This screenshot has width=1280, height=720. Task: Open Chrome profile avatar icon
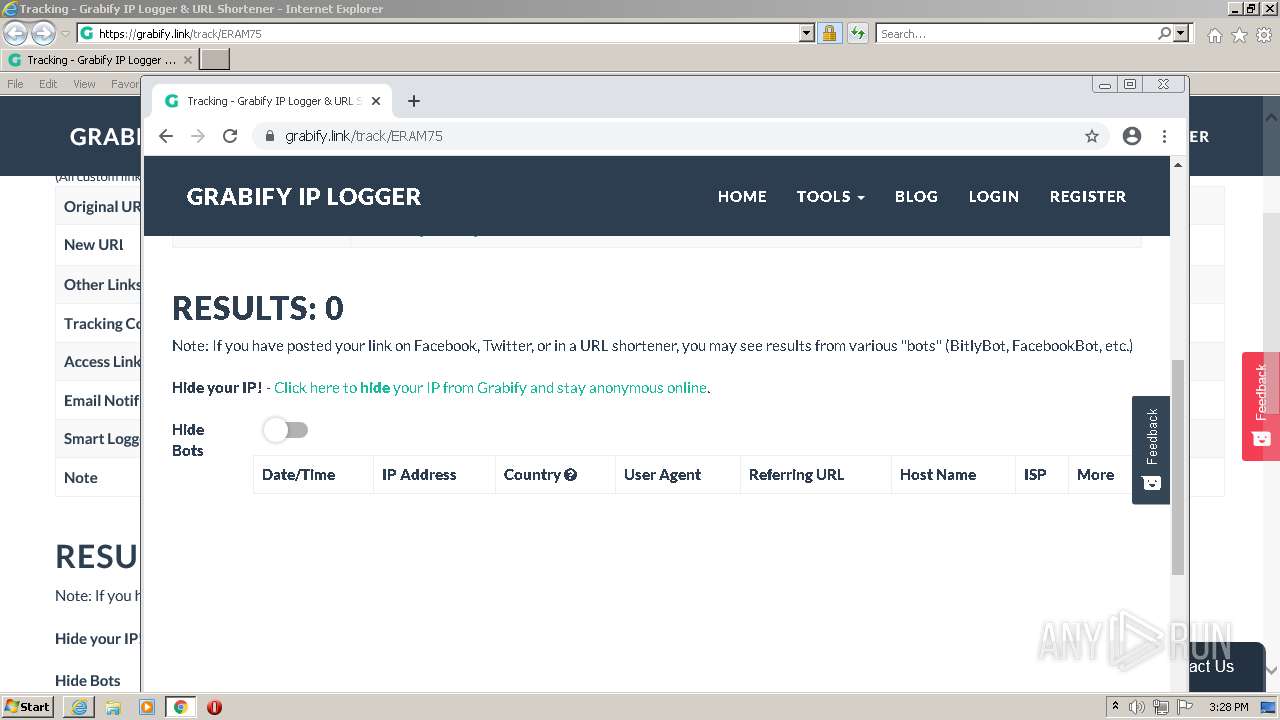coord(1132,136)
